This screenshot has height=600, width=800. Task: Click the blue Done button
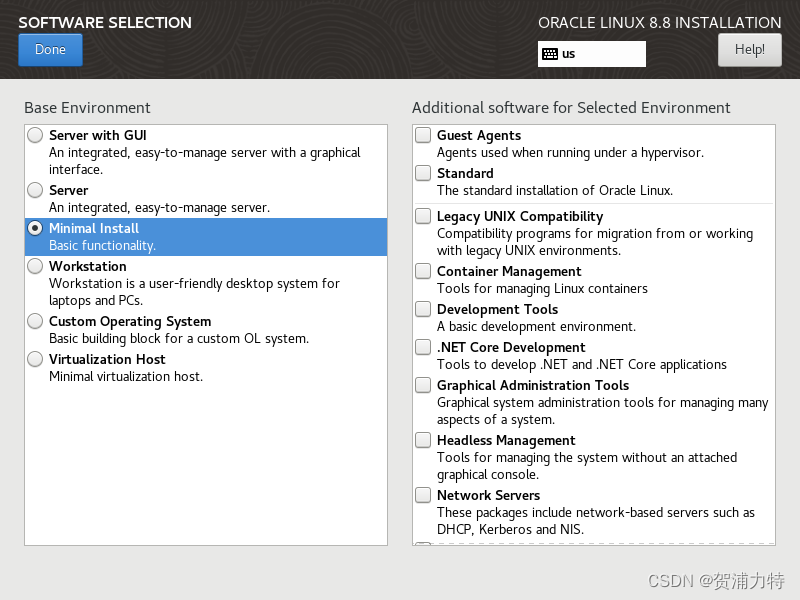pos(50,49)
